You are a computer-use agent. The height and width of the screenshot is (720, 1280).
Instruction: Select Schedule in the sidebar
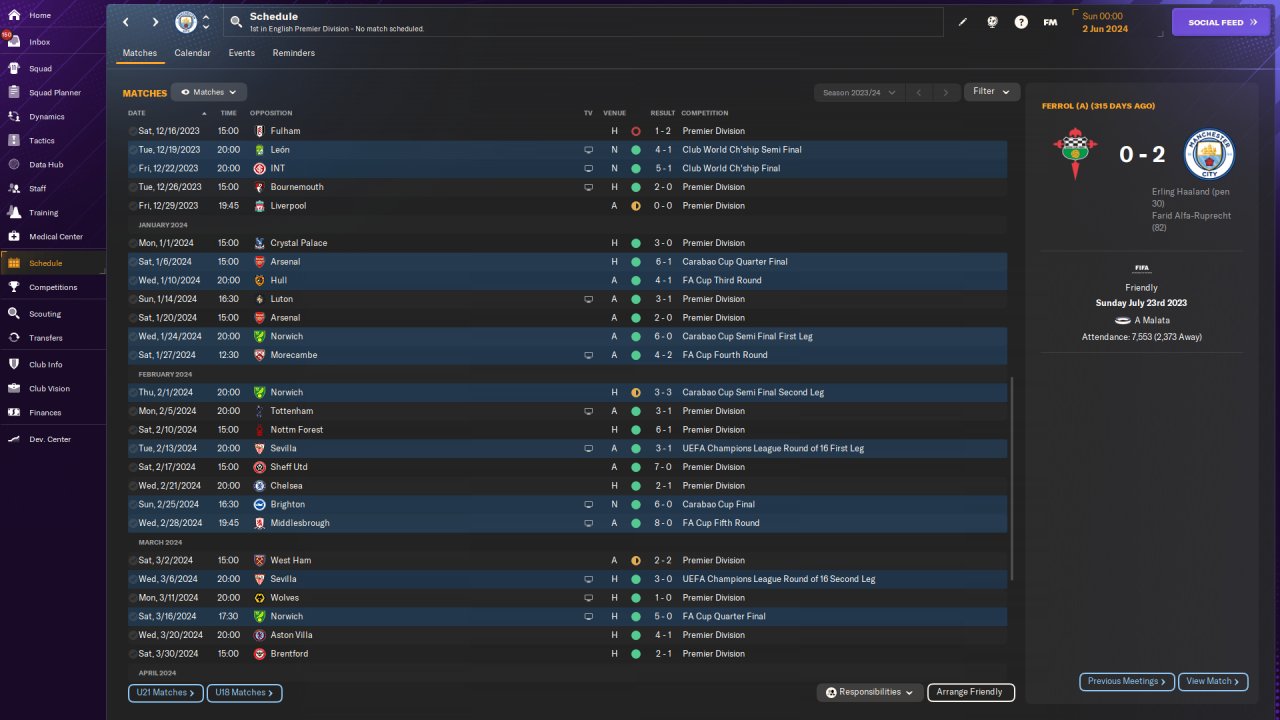coord(53,263)
